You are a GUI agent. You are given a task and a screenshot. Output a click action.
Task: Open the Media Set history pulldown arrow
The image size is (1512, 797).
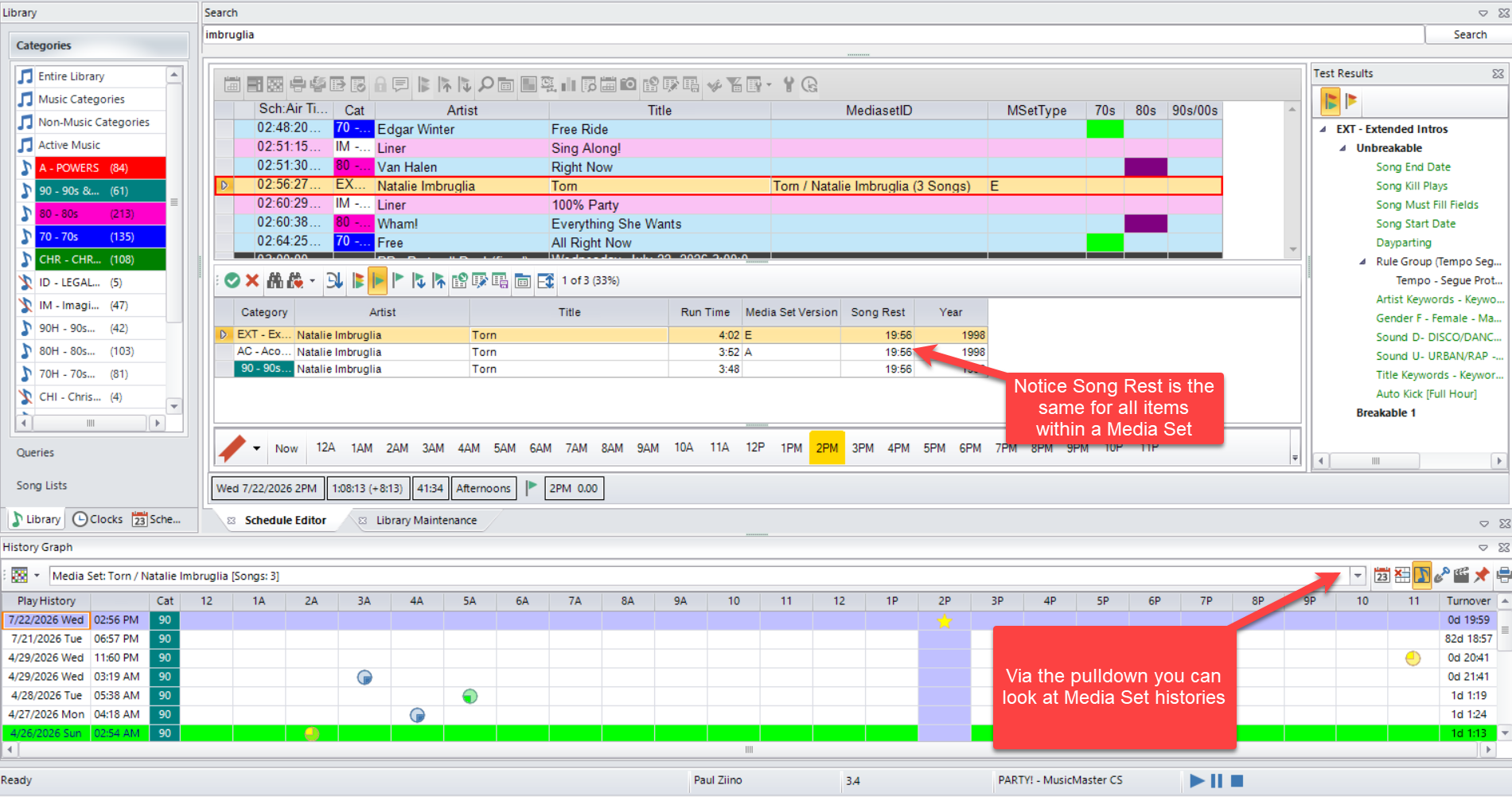[1358, 575]
